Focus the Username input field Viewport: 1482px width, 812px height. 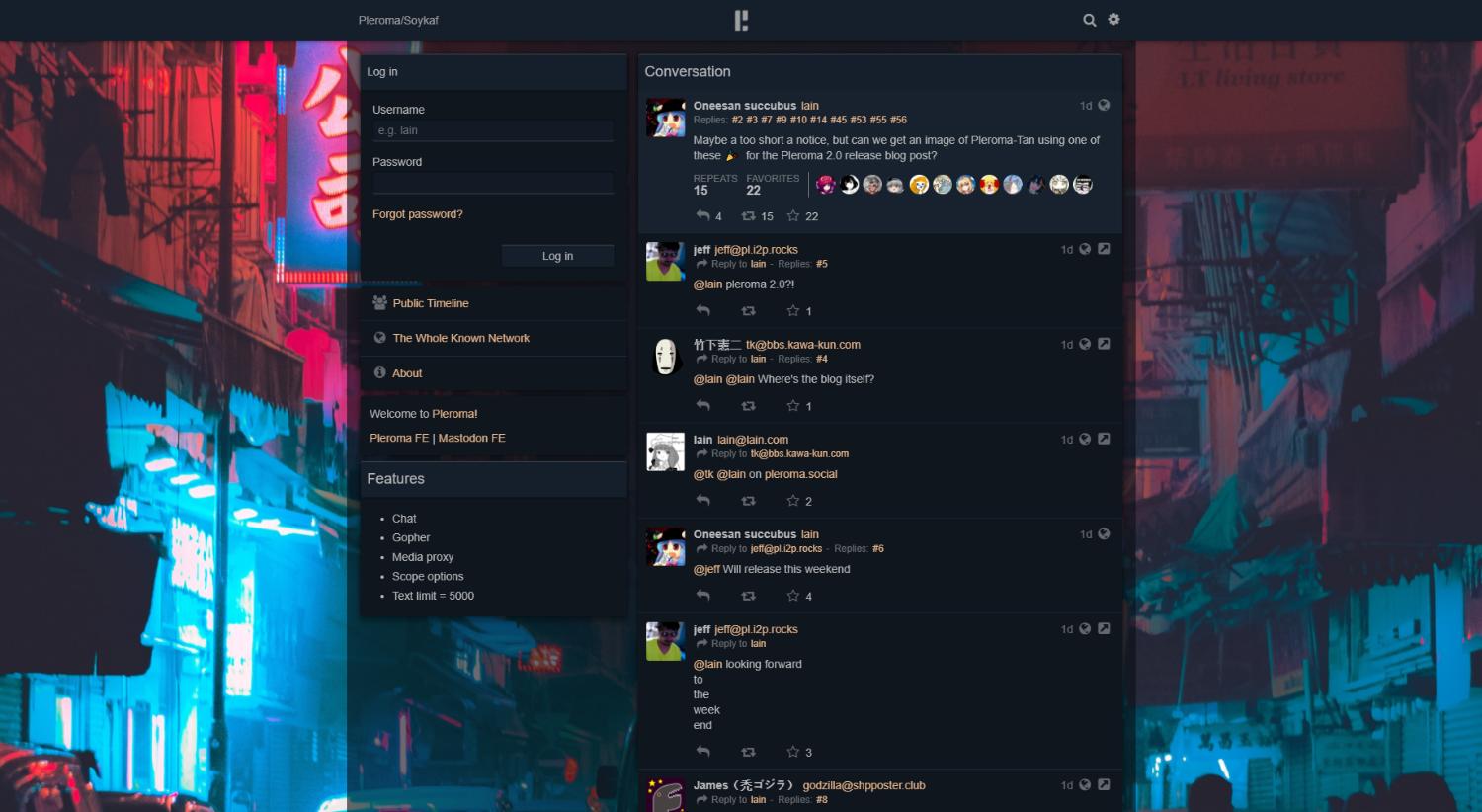[493, 130]
